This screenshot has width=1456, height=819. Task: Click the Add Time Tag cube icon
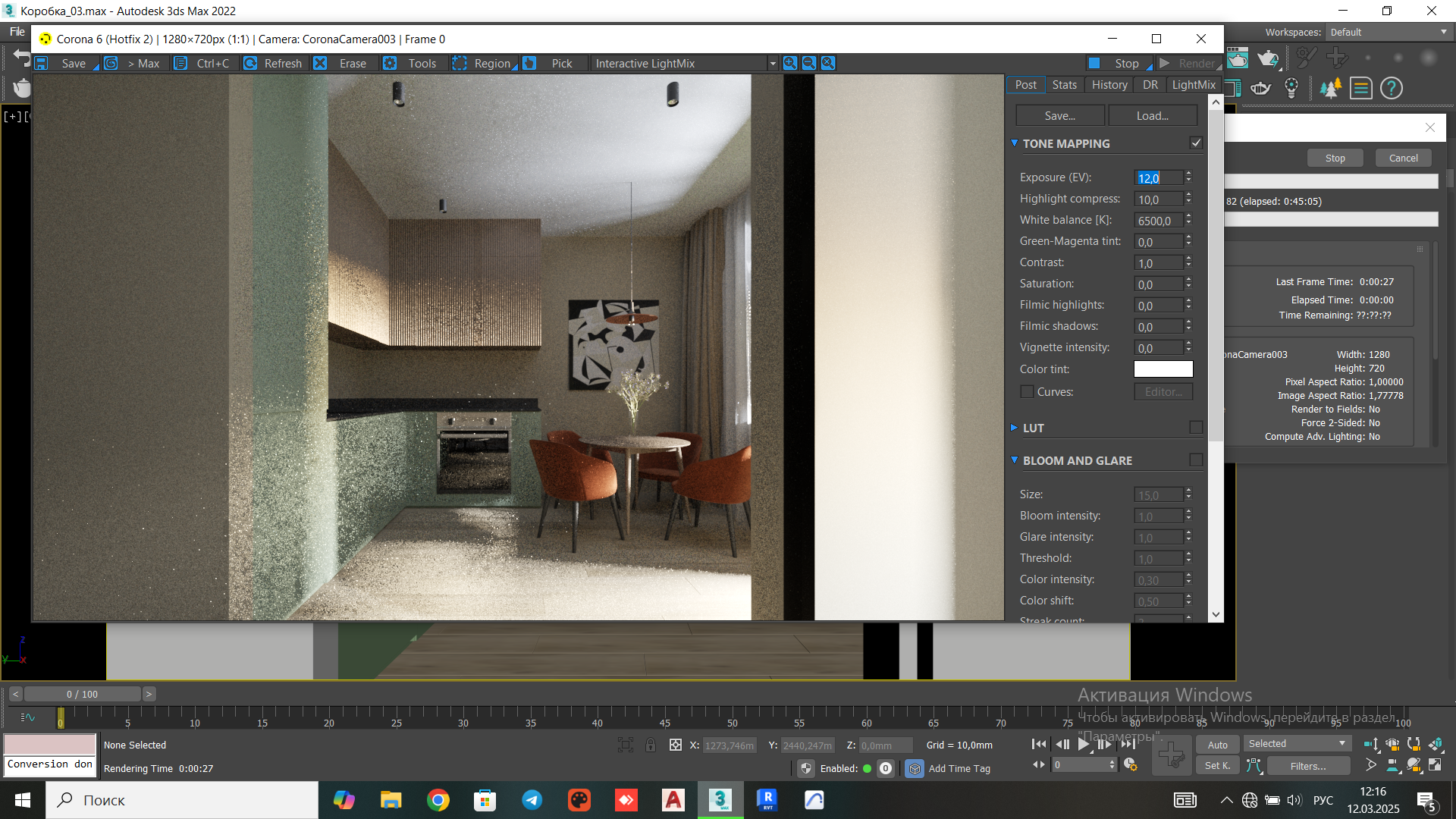click(x=915, y=769)
